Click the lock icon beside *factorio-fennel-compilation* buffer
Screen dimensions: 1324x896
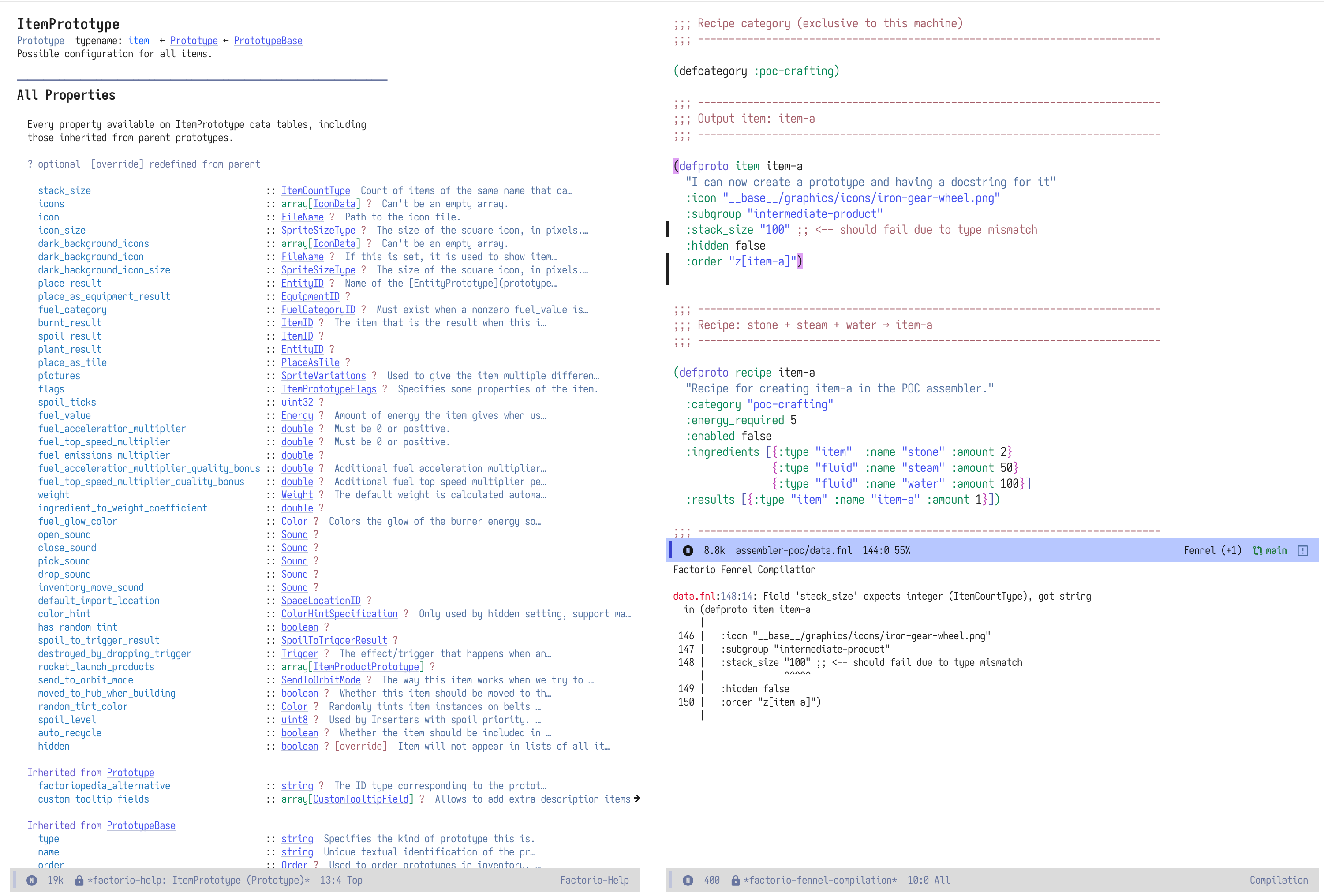(x=736, y=880)
